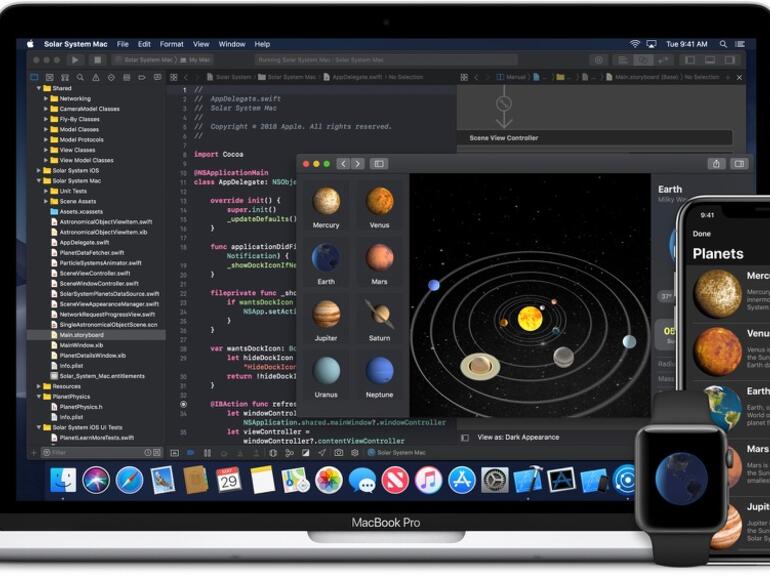Expand the Resources folder
The height and width of the screenshot is (578, 770).
pos(39,386)
